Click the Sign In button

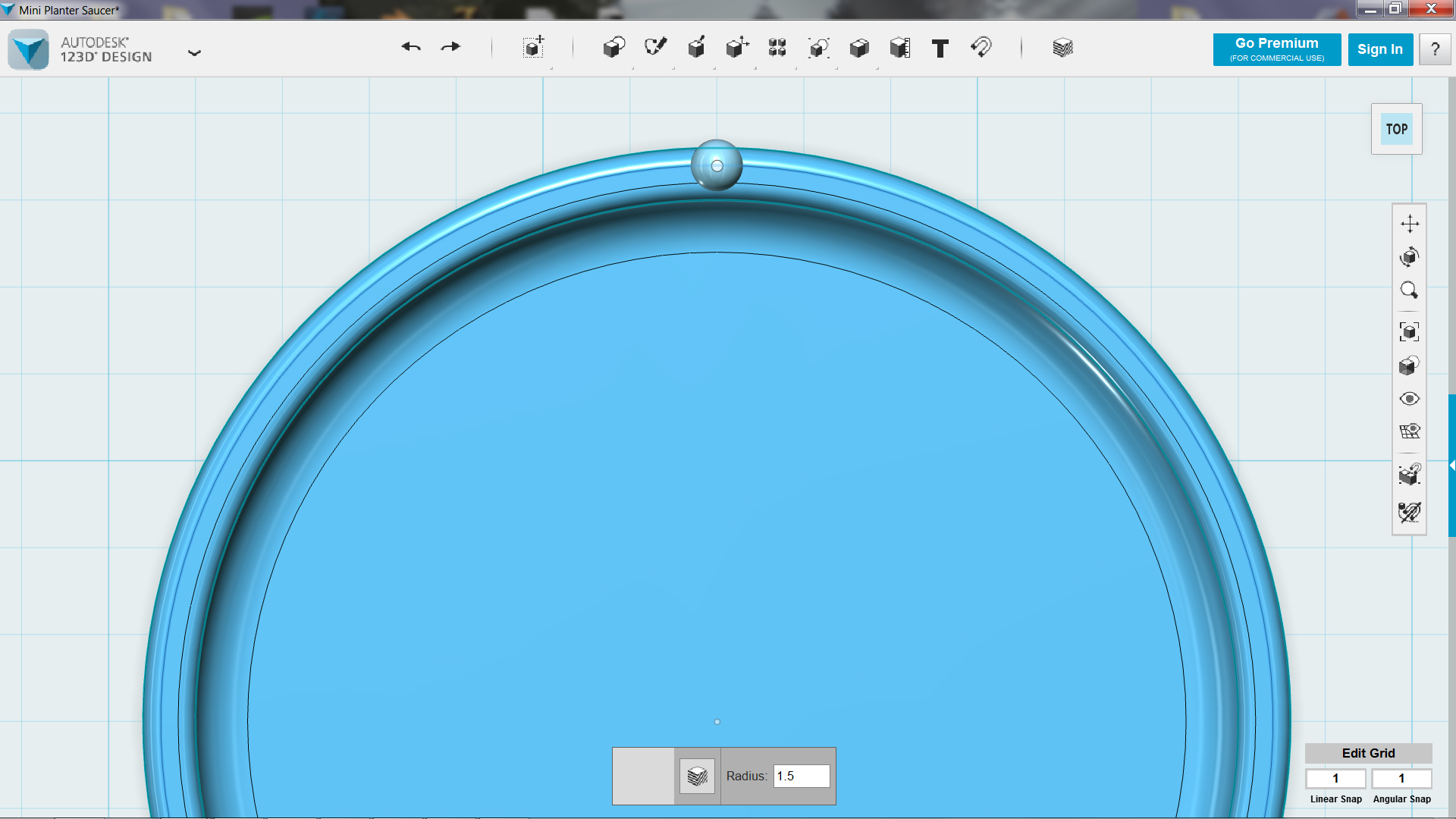[x=1379, y=49]
